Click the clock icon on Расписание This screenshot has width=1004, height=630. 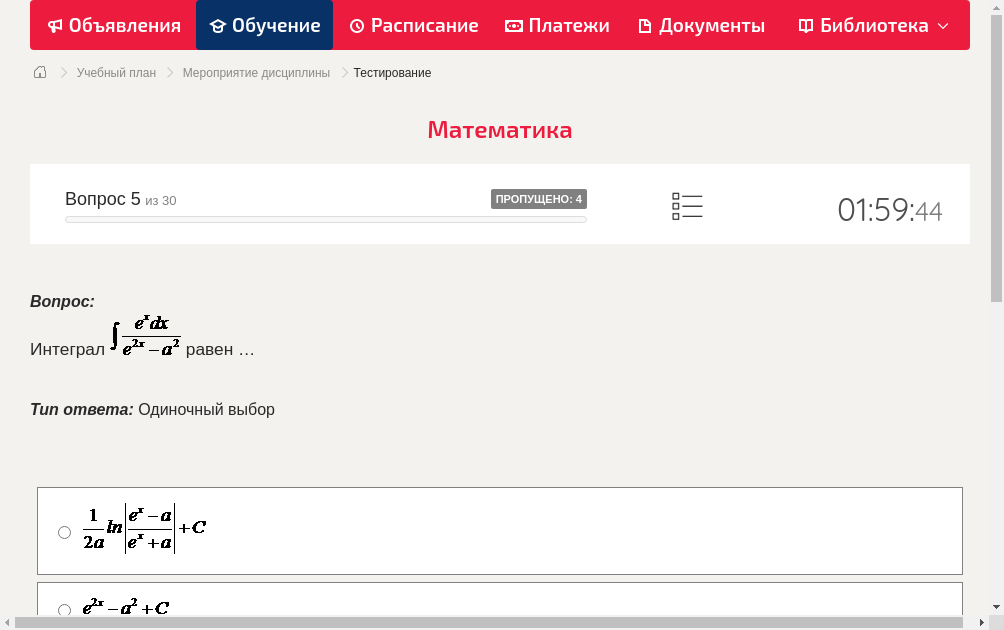[356, 25]
